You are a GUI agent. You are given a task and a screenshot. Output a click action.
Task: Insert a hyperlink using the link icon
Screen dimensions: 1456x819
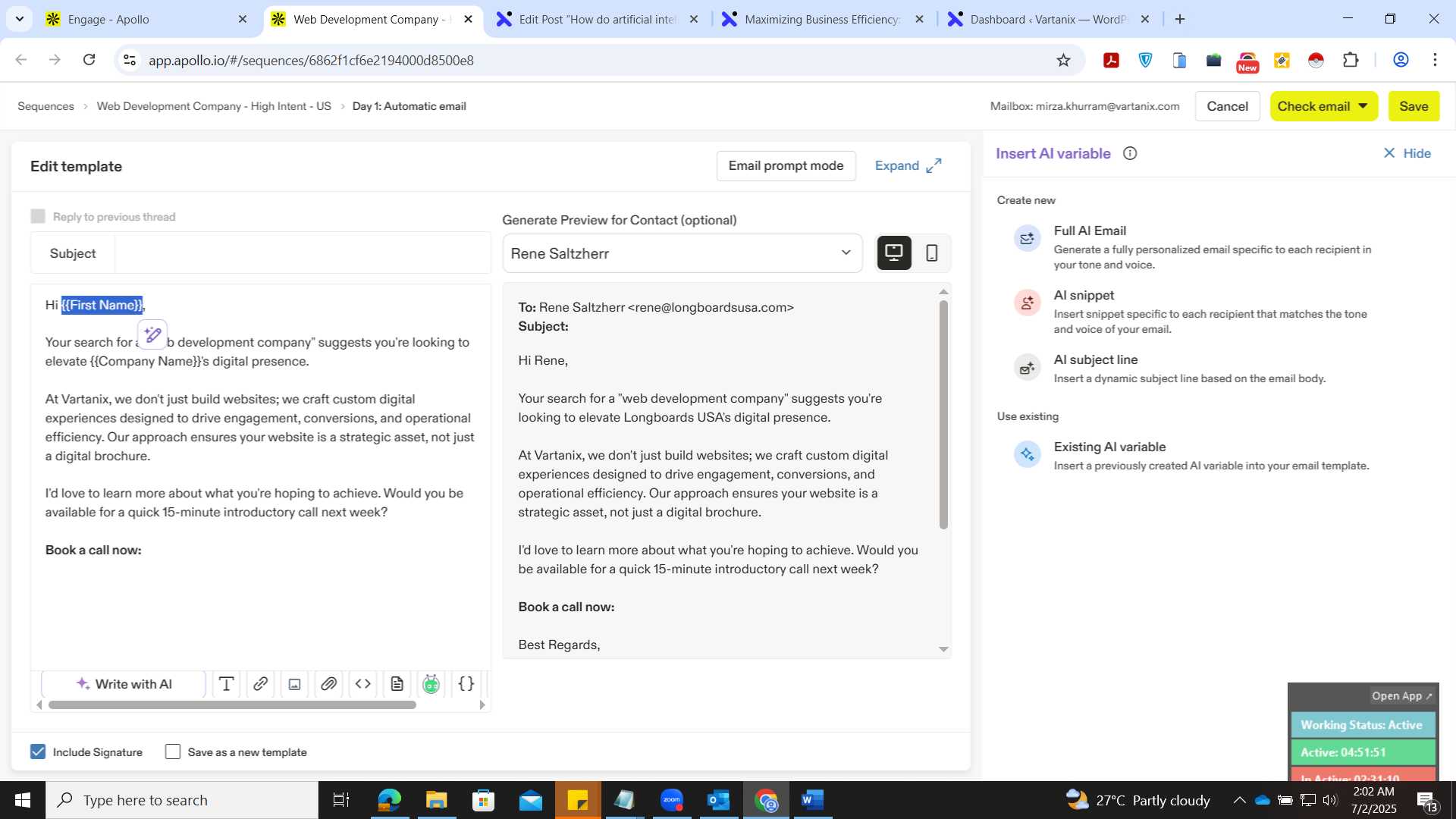(260, 684)
